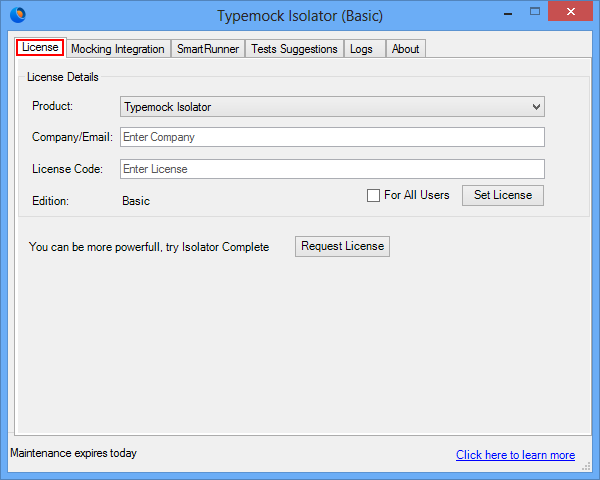Click into the License Code field
This screenshot has height=480, width=600.
(x=332, y=169)
